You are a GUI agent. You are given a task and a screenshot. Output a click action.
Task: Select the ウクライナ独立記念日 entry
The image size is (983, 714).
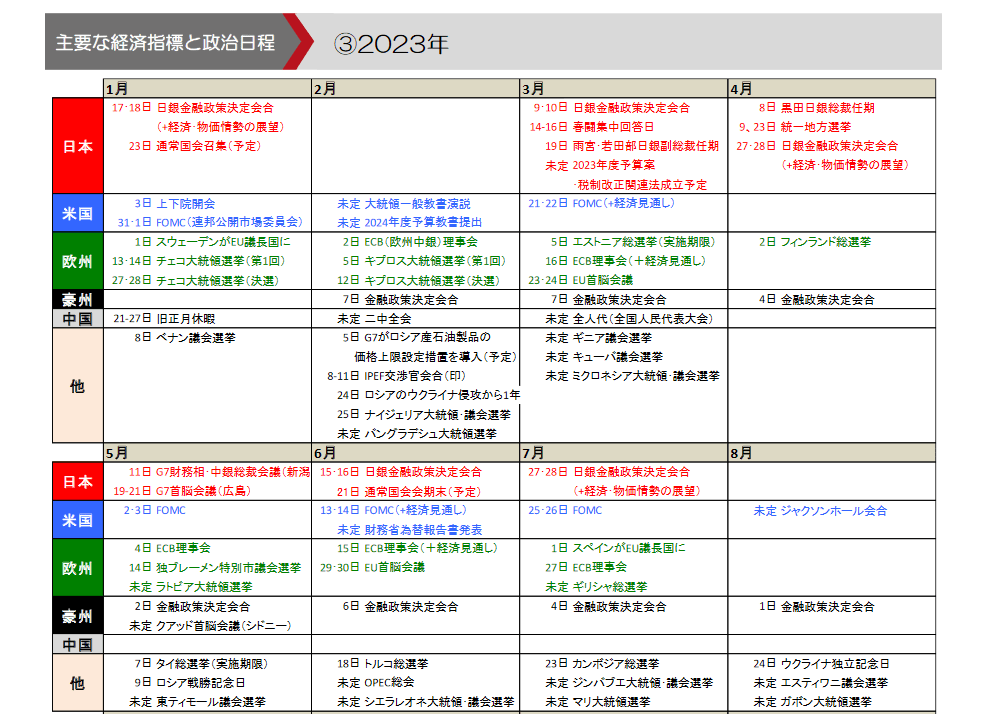pyautogui.click(x=834, y=663)
